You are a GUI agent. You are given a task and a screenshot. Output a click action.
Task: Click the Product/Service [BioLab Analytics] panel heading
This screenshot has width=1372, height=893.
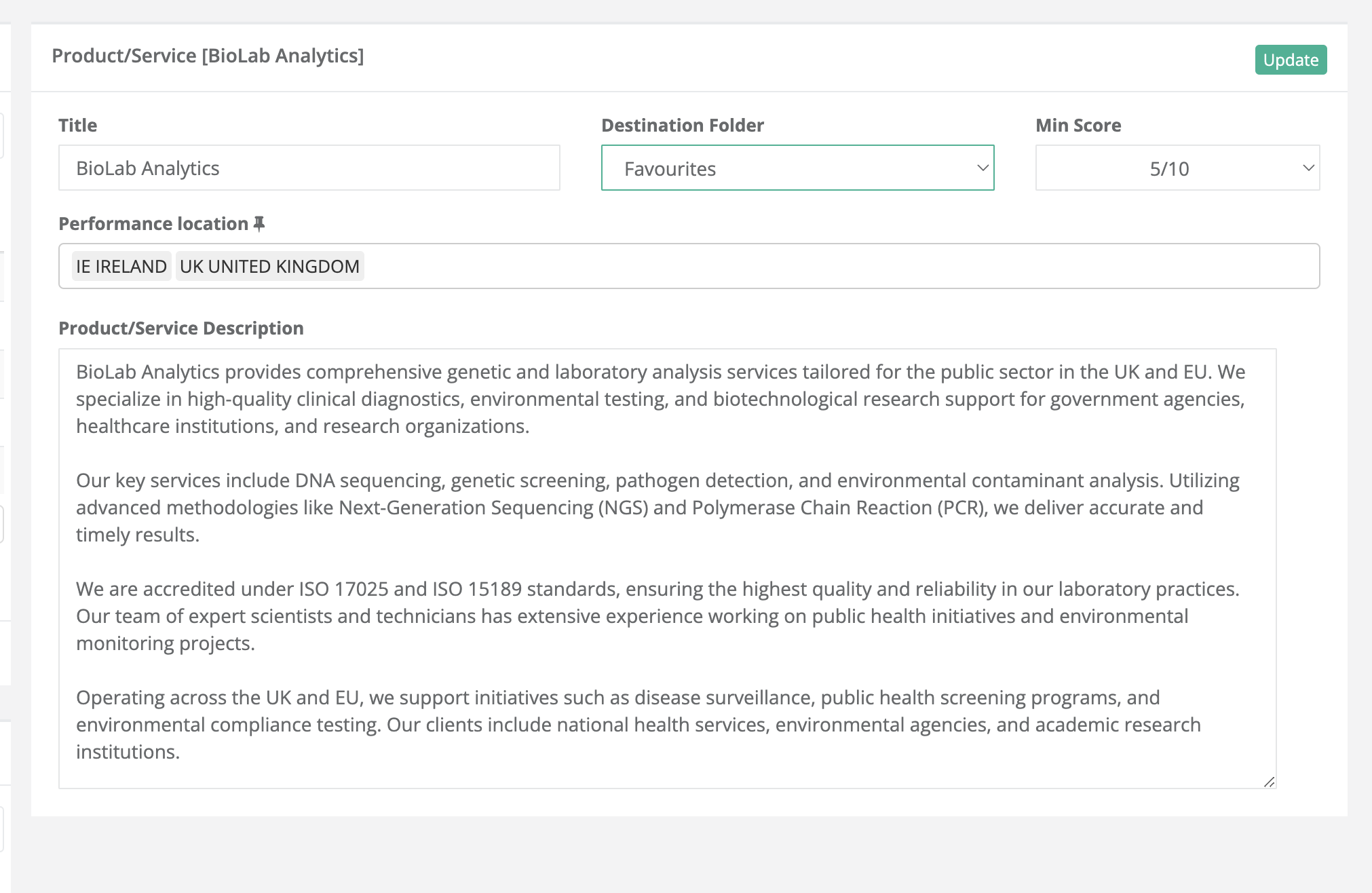click(x=208, y=56)
